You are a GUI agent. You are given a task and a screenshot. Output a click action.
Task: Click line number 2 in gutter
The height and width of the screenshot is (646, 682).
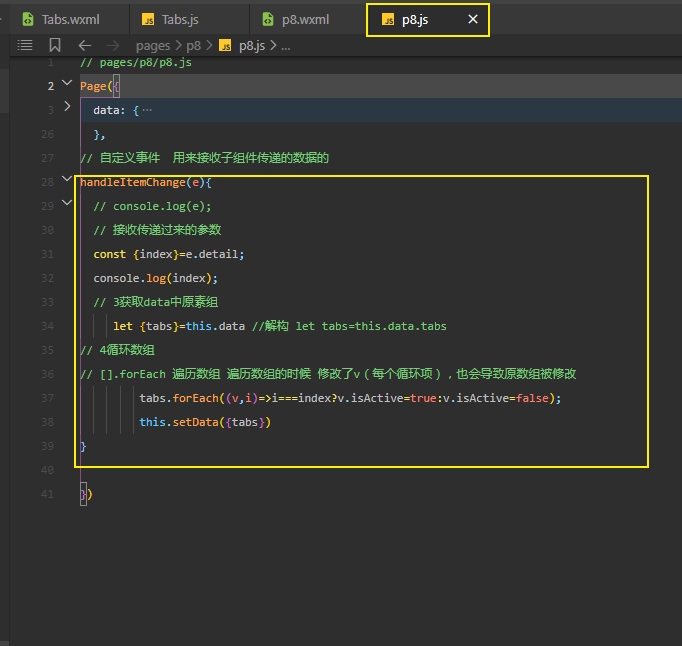tap(51, 86)
